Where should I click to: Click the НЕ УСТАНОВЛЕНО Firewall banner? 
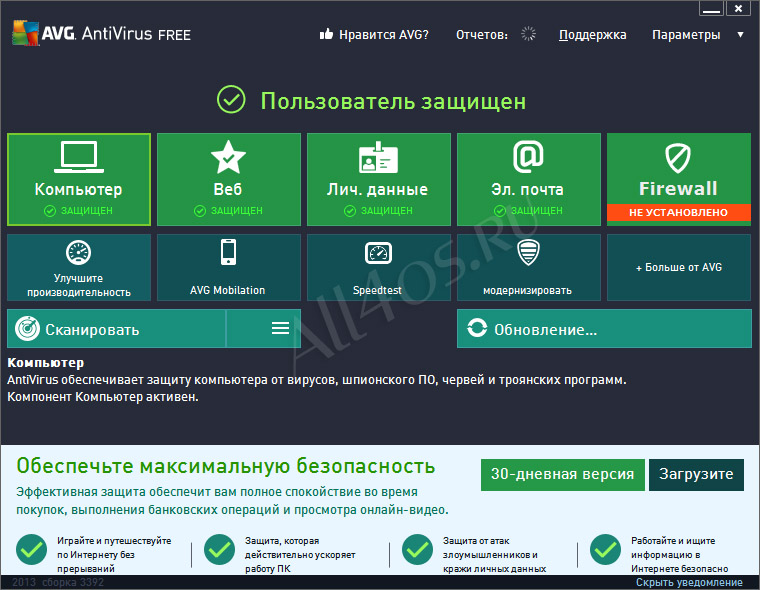(x=679, y=212)
